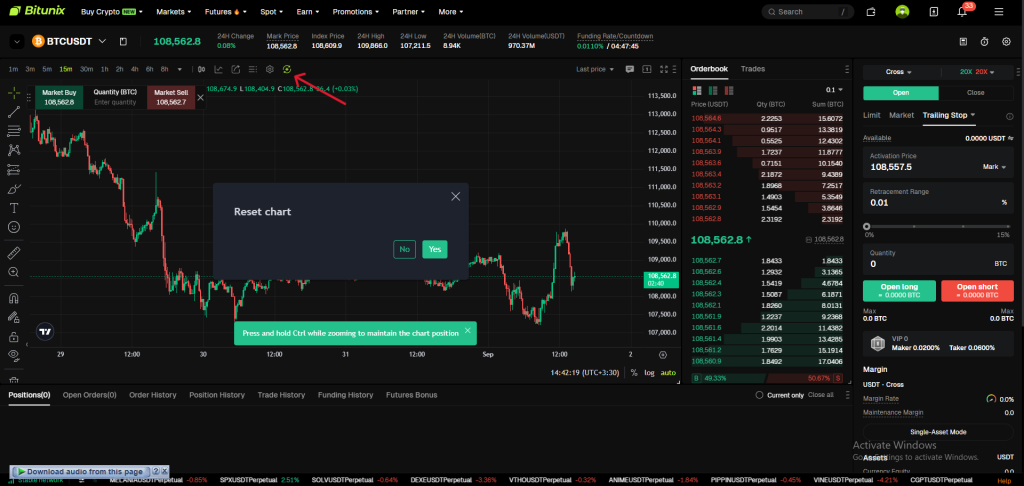Select the ruler measure tool

[14, 252]
